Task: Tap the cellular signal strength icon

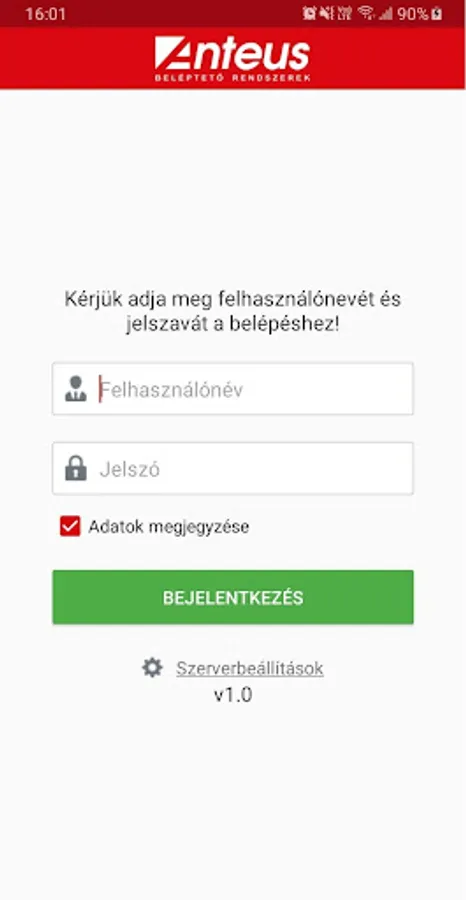Action: click(386, 14)
